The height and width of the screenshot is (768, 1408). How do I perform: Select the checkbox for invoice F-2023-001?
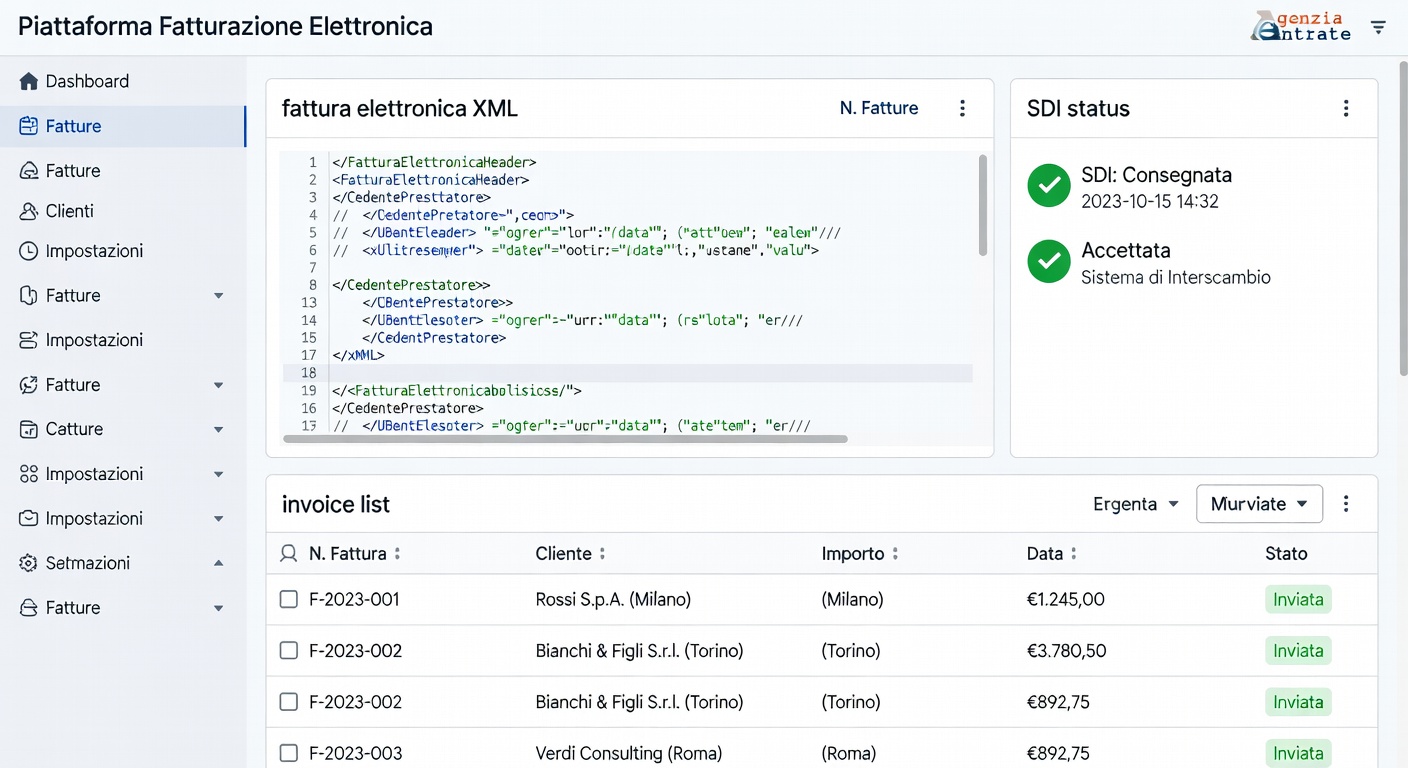click(289, 599)
